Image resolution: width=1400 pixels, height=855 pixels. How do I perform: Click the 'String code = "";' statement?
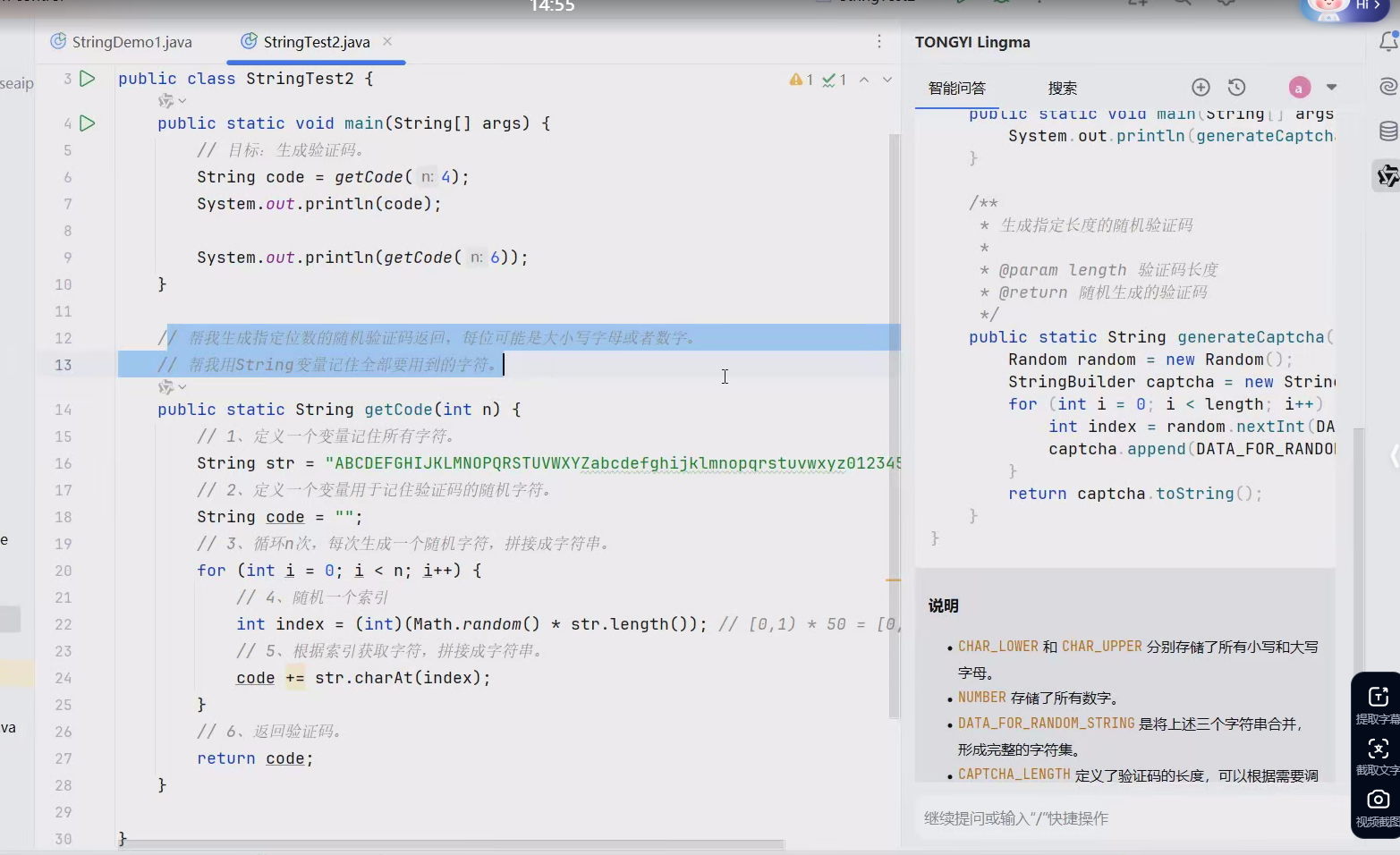coord(280,517)
